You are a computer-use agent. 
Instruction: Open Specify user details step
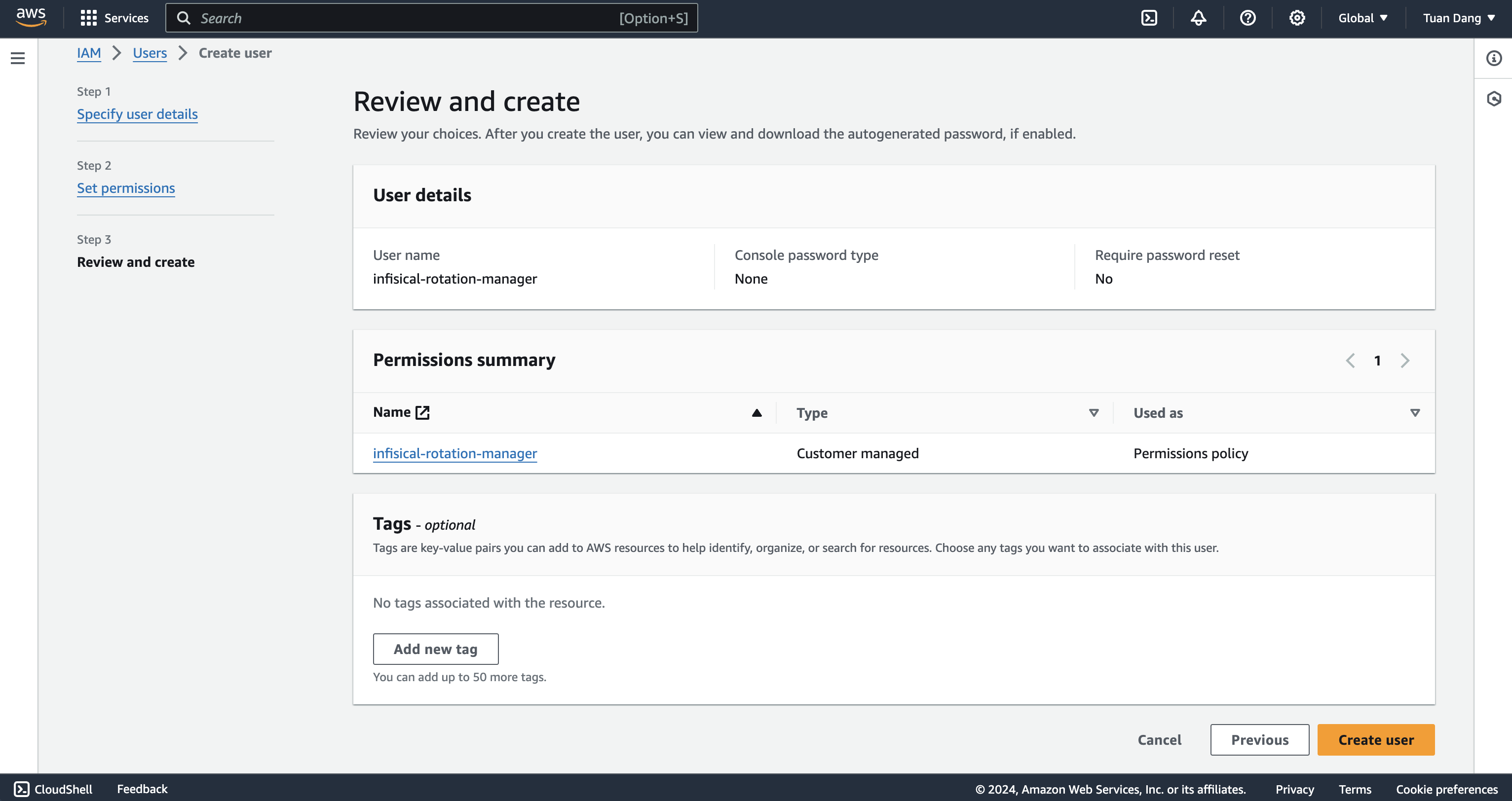[137, 114]
